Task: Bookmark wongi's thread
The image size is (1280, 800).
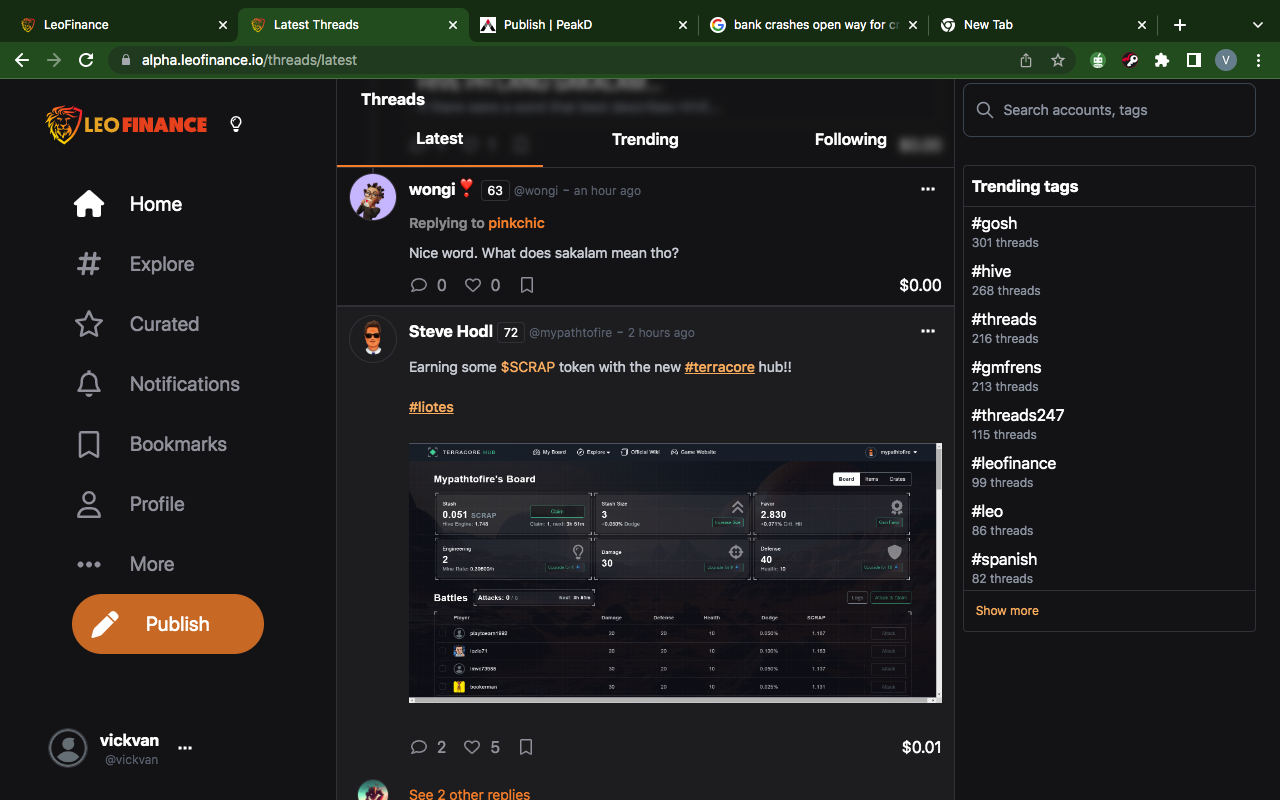Action: click(527, 285)
